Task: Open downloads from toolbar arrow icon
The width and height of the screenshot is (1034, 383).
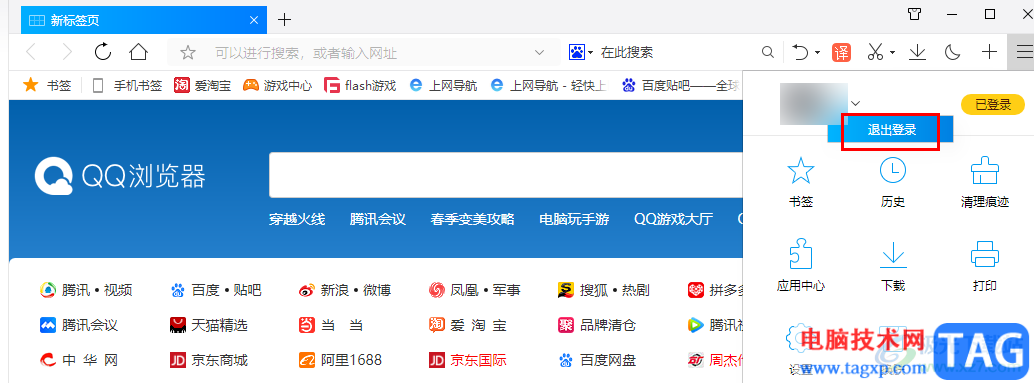Action: [917, 52]
